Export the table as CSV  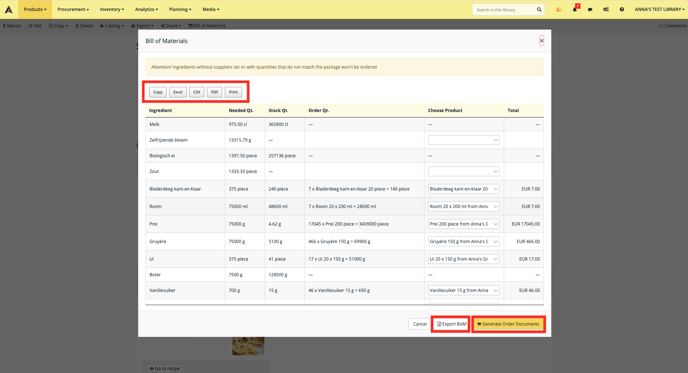click(197, 92)
